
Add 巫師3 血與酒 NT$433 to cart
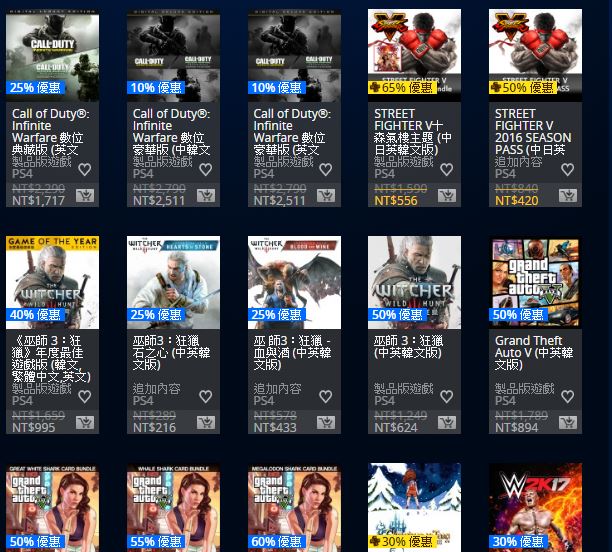pos(326,422)
